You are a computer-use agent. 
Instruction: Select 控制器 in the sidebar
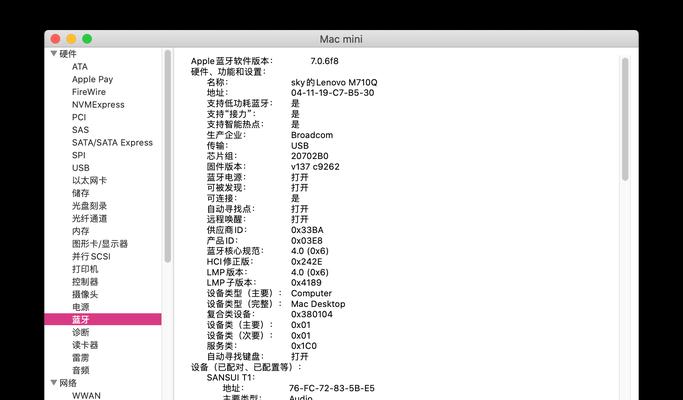click(85, 281)
